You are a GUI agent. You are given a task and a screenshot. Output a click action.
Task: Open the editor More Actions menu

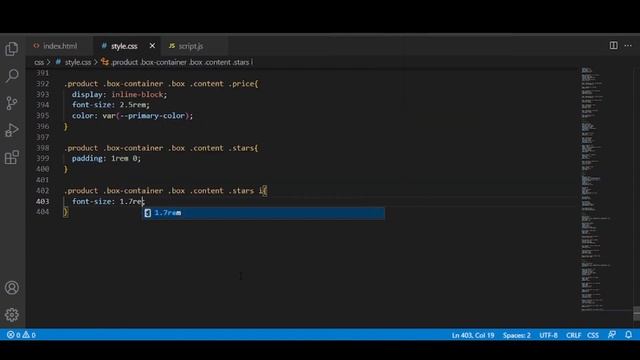click(x=628, y=45)
